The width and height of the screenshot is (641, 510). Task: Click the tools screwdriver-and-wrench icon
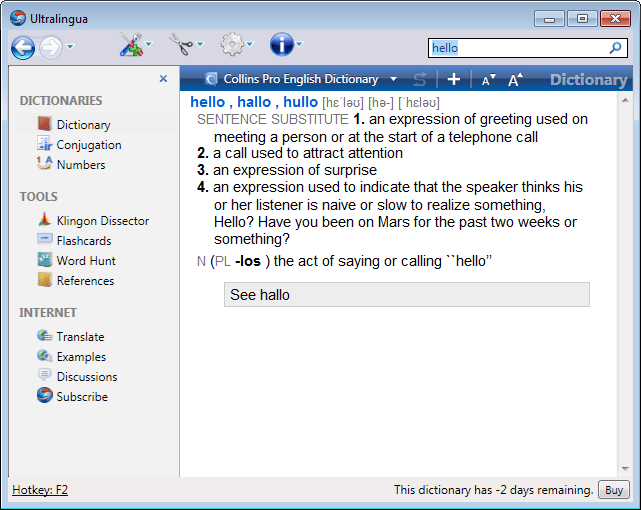pyautogui.click(x=131, y=44)
